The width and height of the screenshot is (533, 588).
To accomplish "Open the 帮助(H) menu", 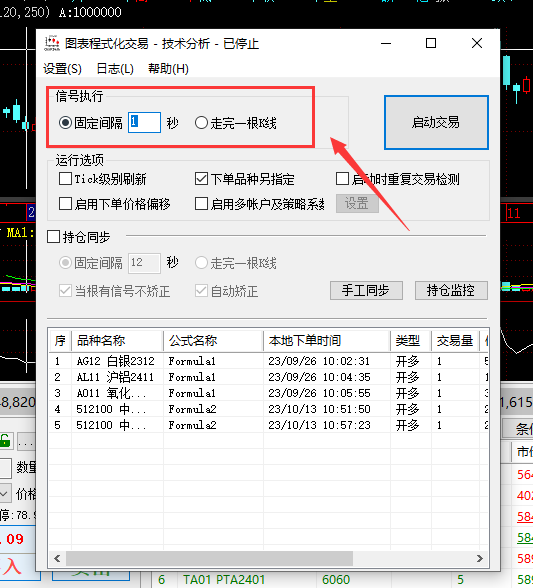I will tap(168, 69).
